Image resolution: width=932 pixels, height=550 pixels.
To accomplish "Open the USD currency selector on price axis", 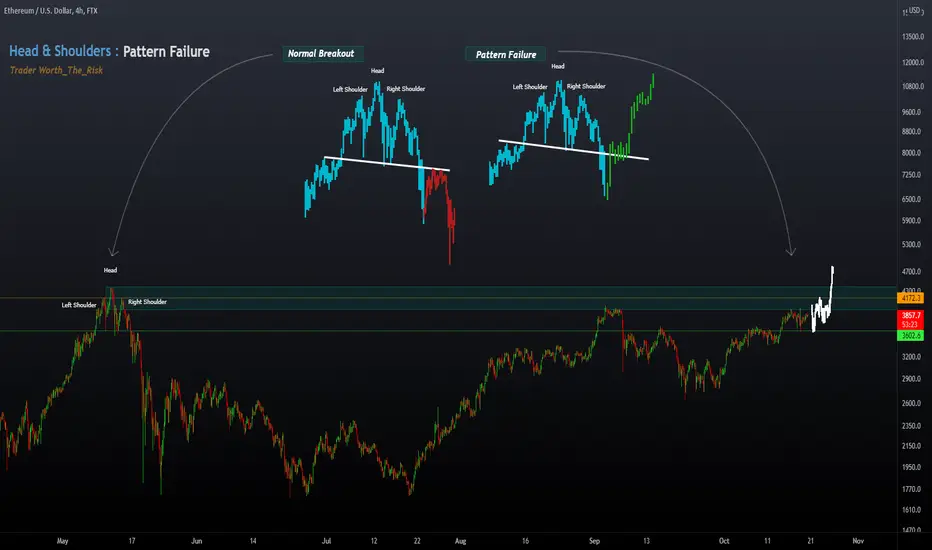I will click(x=914, y=11).
